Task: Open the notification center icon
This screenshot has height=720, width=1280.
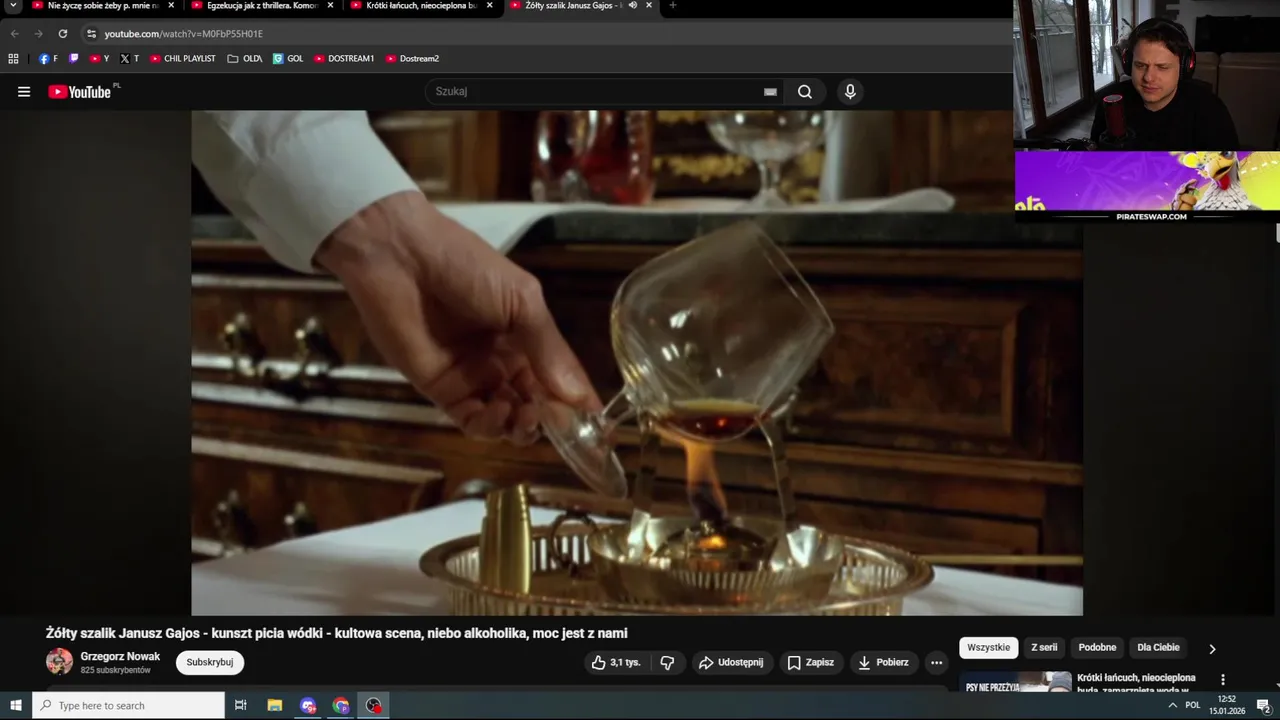Action: [1264, 705]
